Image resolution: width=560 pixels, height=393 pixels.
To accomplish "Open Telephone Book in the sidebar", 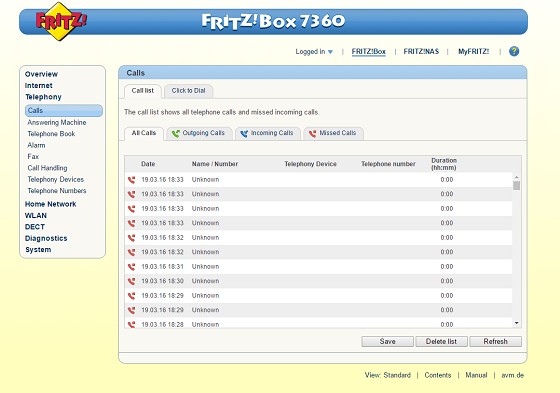I will (51, 134).
